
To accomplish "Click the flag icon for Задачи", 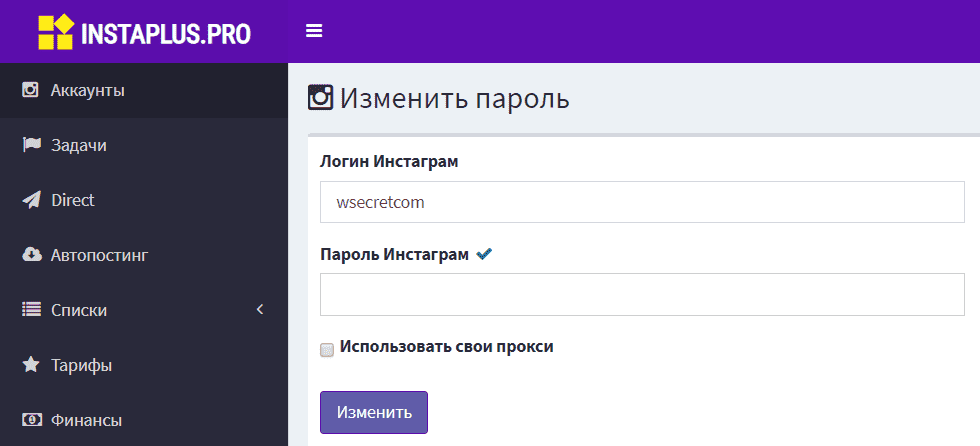I will 31,145.
